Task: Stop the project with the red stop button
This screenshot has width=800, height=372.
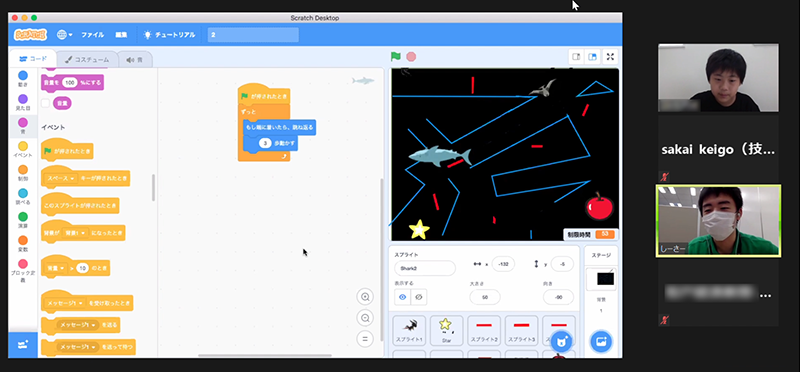Action: pos(411,57)
